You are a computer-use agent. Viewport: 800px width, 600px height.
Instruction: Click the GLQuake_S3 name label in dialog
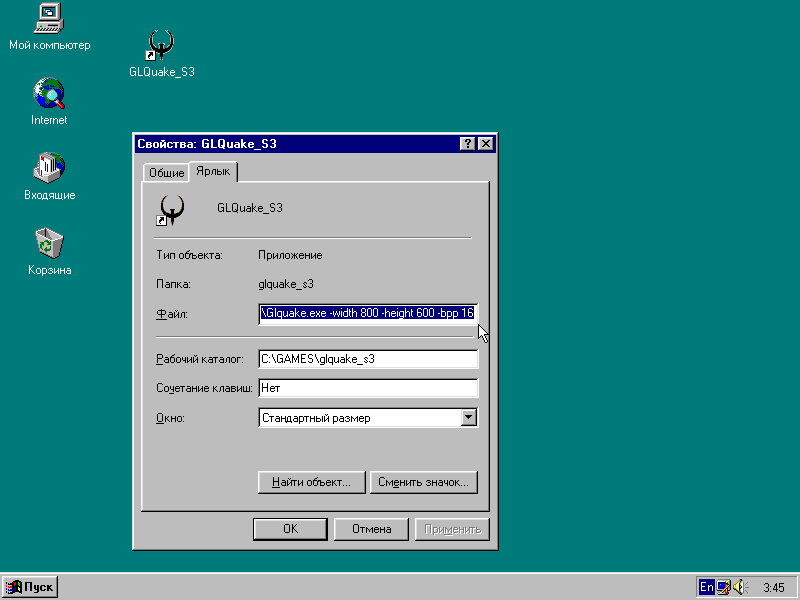(249, 208)
